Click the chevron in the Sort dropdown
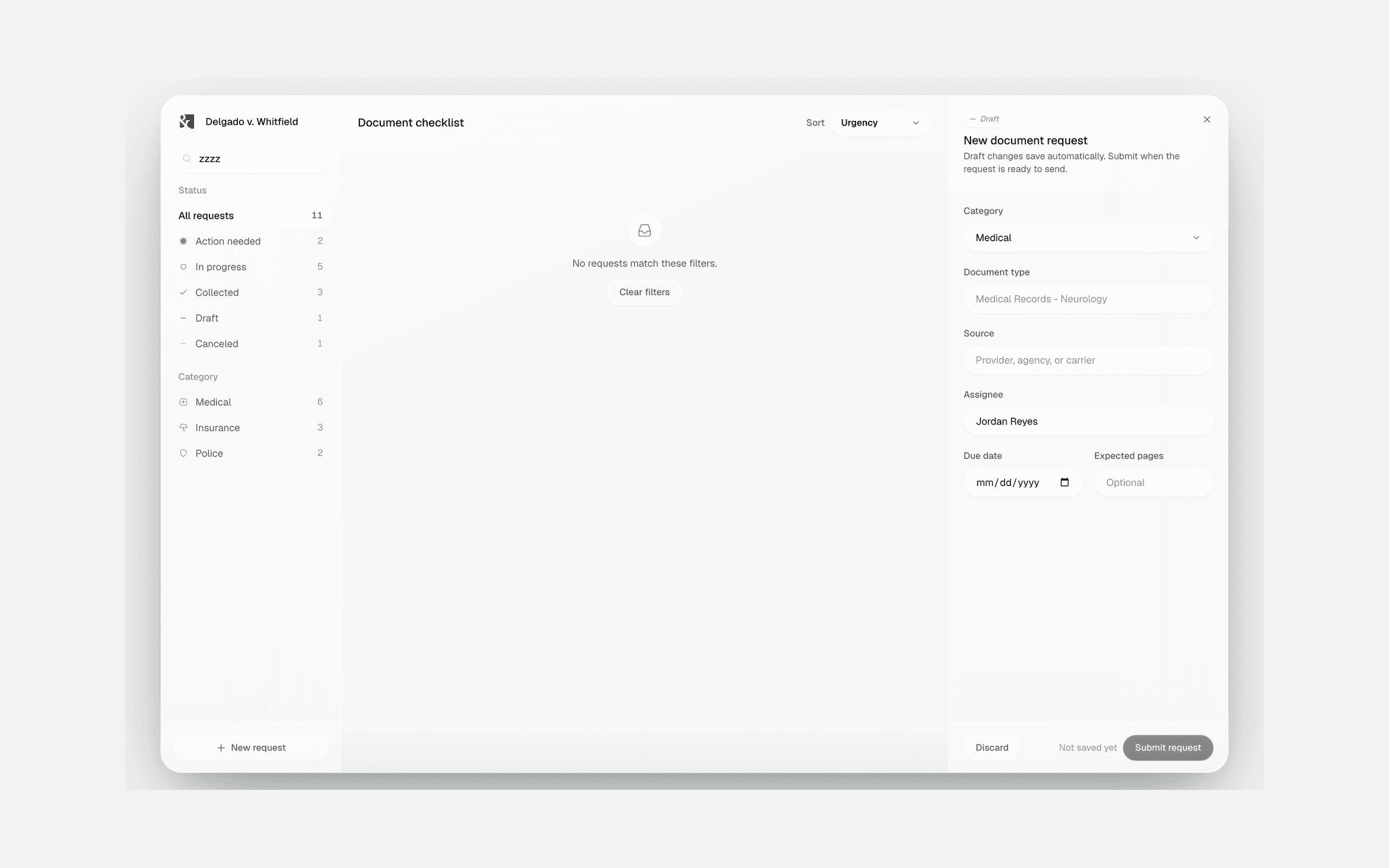Image resolution: width=1389 pixels, height=868 pixels. click(x=916, y=123)
